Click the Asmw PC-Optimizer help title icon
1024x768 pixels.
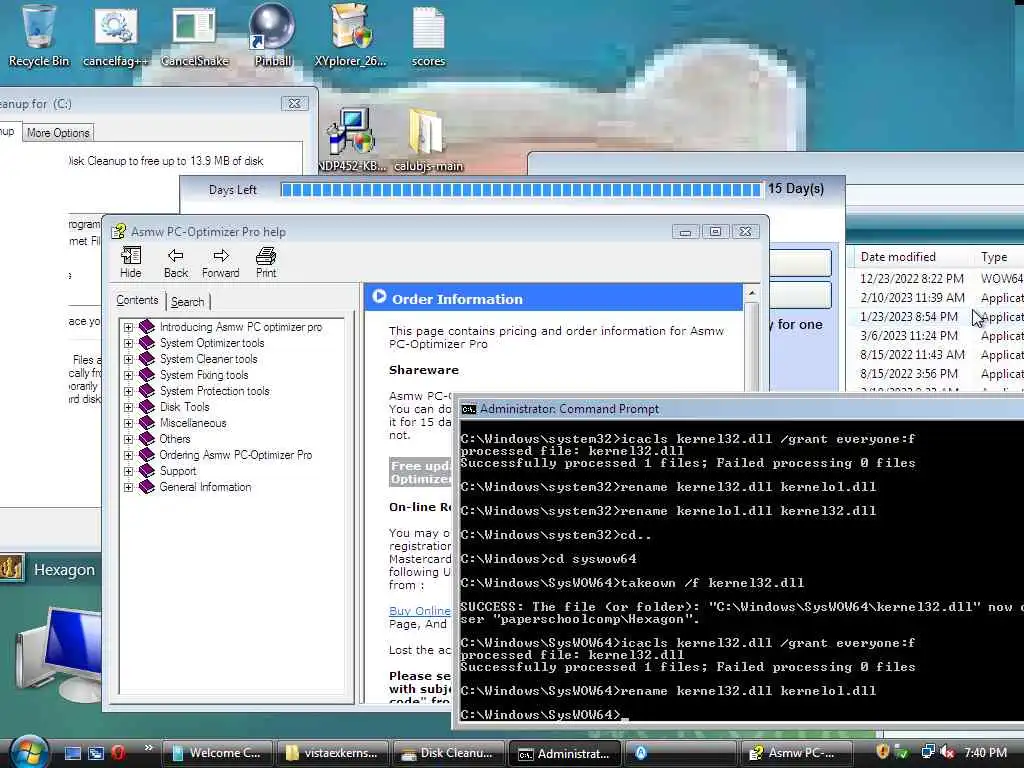tap(118, 231)
